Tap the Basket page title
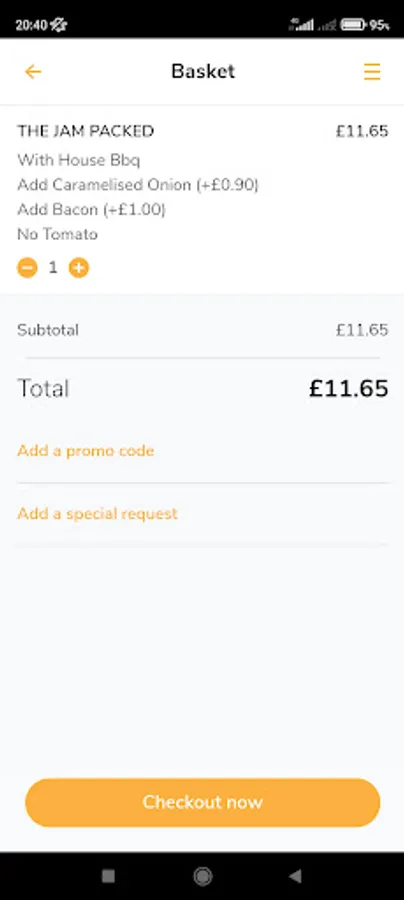This screenshot has height=900, width=404. [x=203, y=72]
